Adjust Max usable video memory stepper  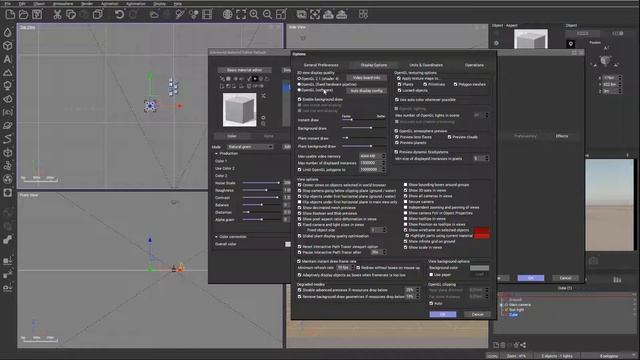[384, 156]
